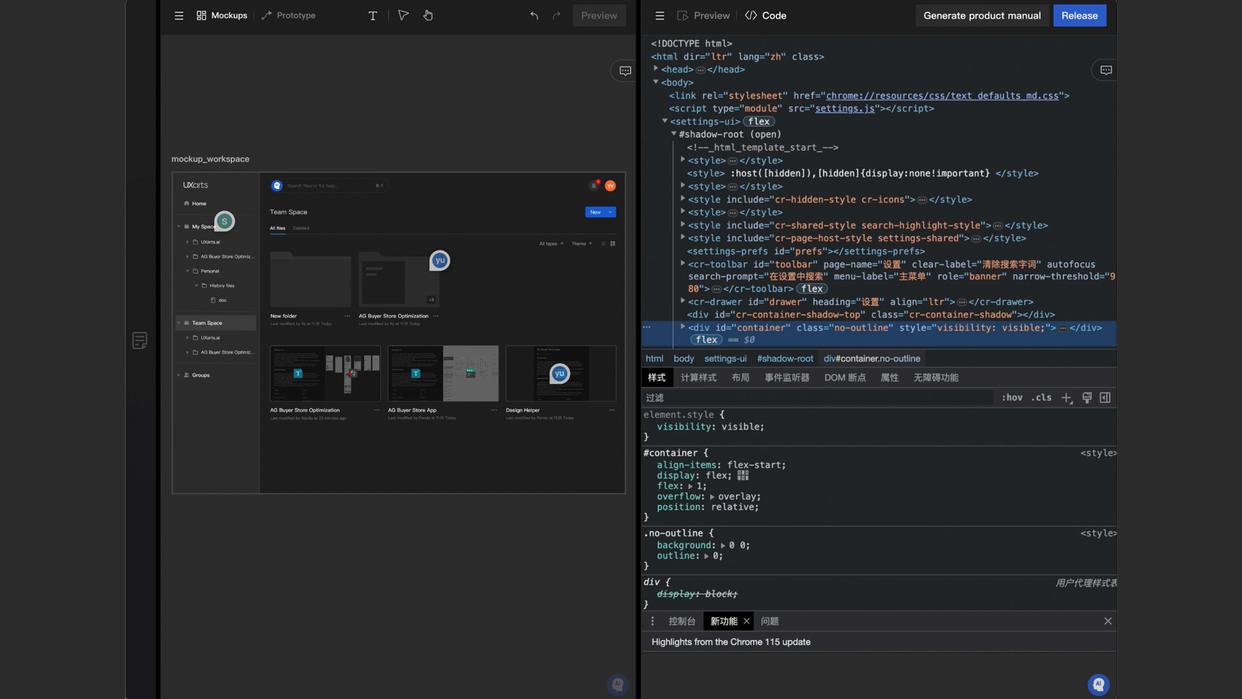
Task: Expand the head element node
Action: click(x=656, y=69)
